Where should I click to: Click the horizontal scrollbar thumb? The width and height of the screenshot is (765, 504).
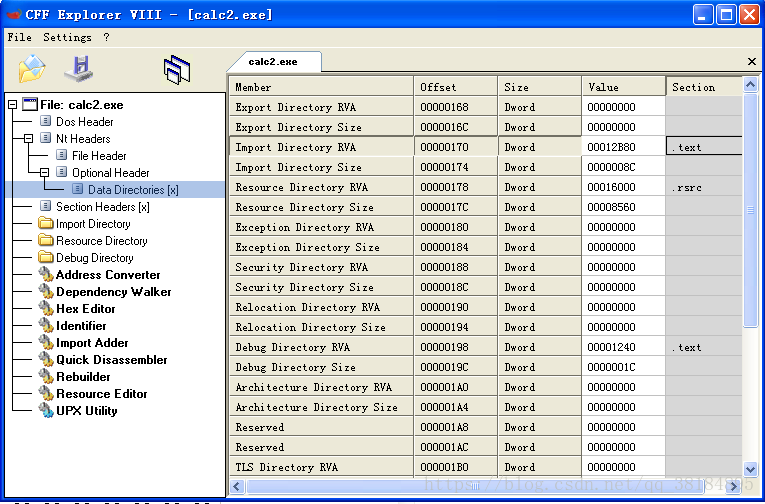(x=475, y=486)
